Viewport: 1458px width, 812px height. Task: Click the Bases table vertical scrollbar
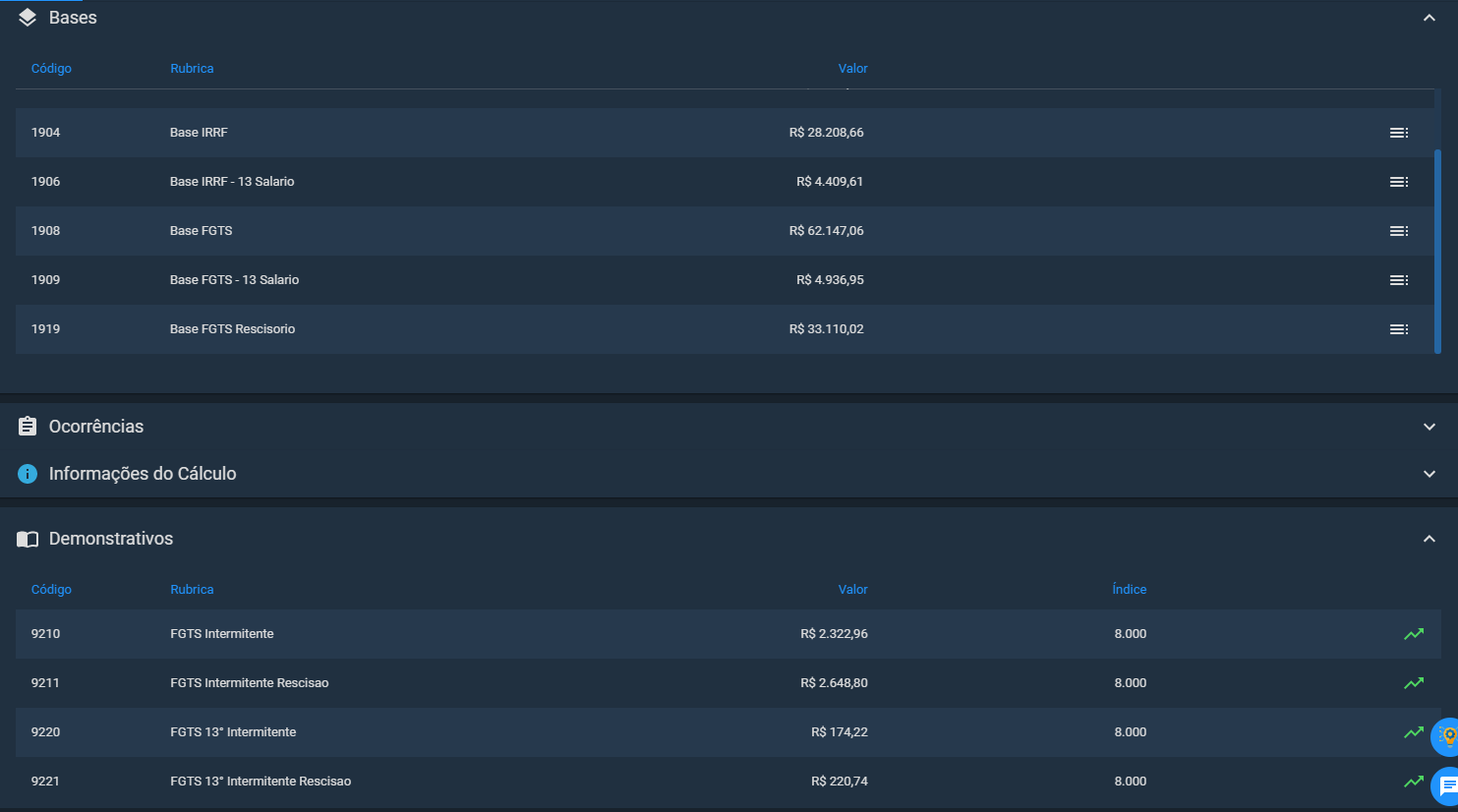[1437, 251]
